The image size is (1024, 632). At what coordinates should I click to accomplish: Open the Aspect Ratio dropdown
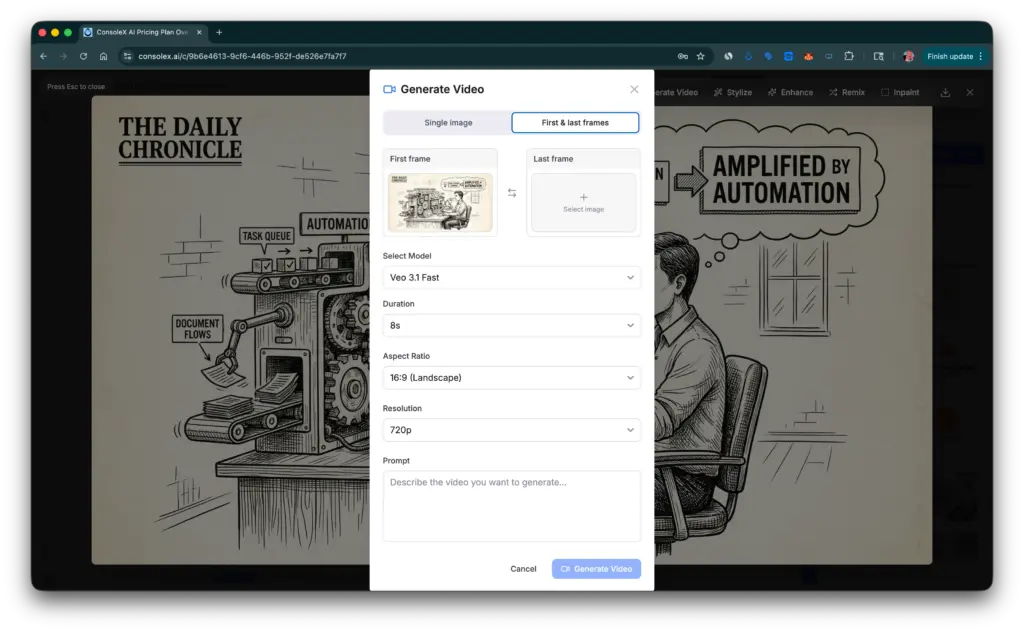click(x=511, y=377)
